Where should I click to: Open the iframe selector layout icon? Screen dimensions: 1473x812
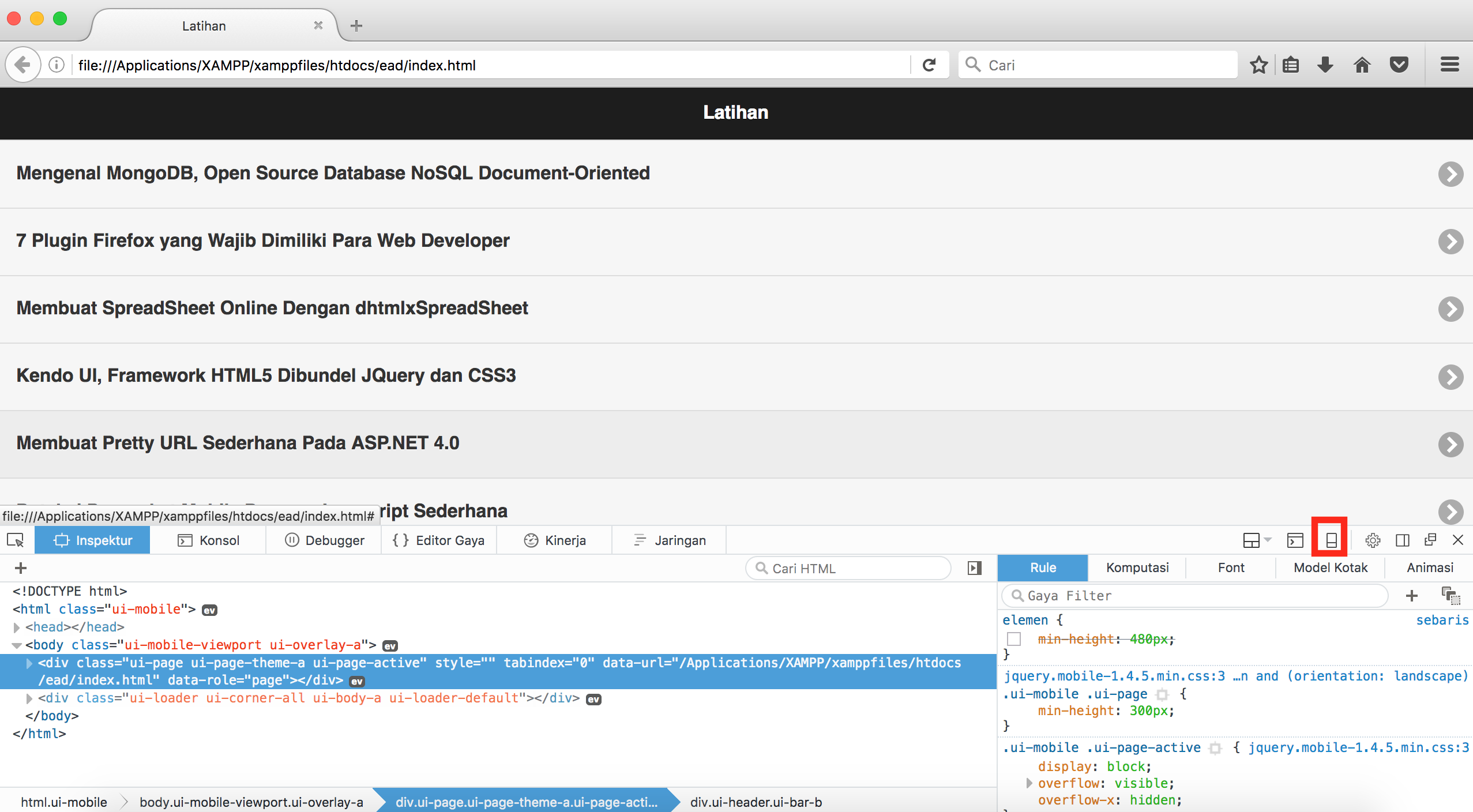pos(1251,540)
